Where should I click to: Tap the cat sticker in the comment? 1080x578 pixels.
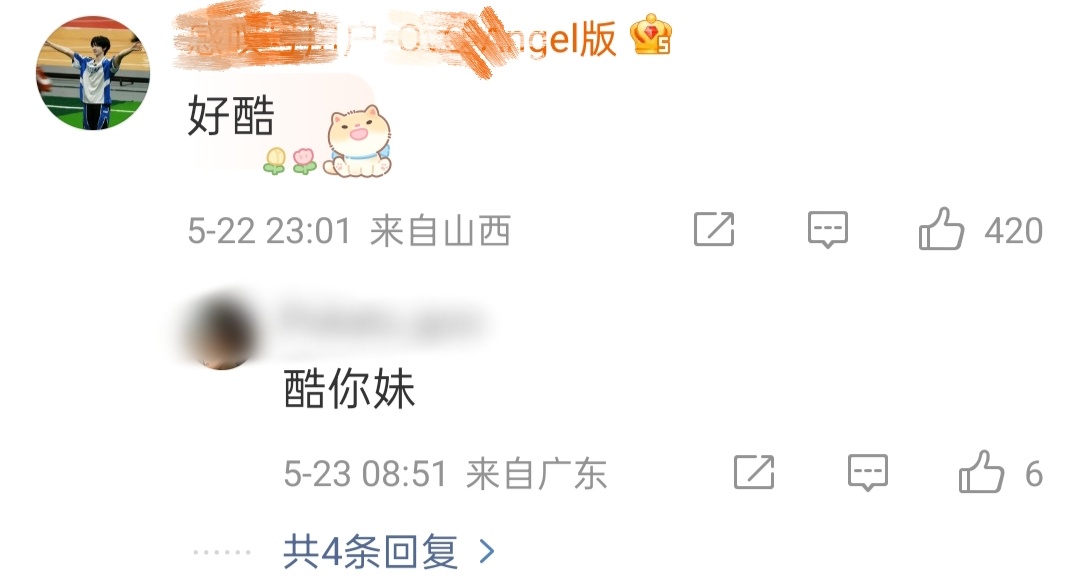358,141
